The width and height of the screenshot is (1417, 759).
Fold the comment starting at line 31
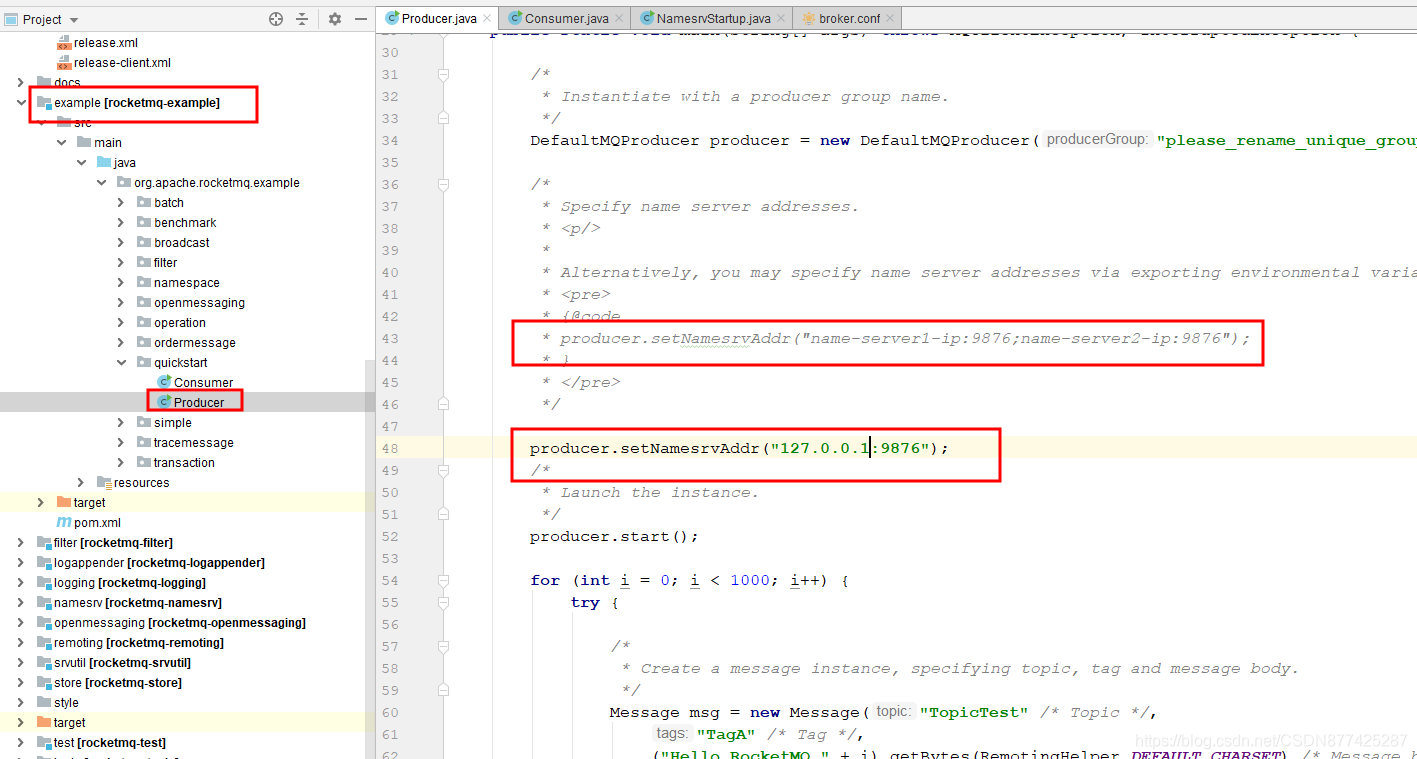tap(443, 75)
